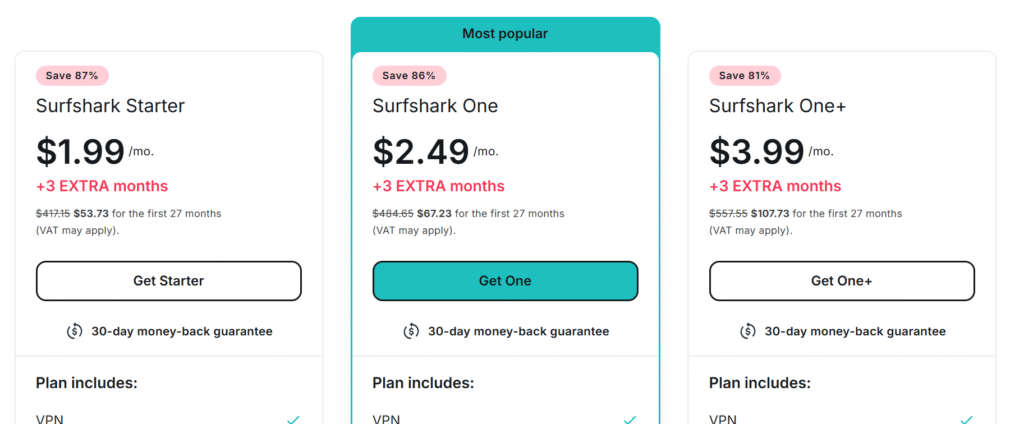Image resolution: width=1024 pixels, height=424 pixels.
Task: Click the Surfshark One+ plan title
Action: 778,106
